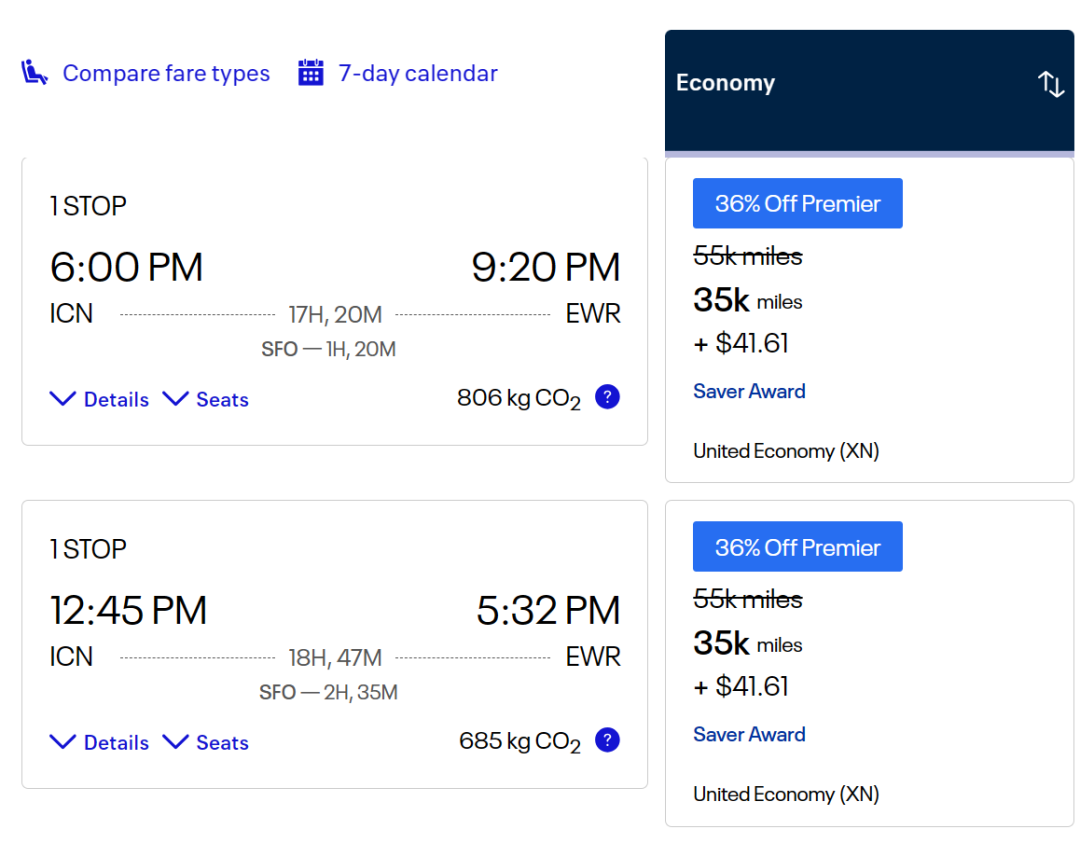The height and width of the screenshot is (843, 1080).
Task: Click 36% Off Premier badge on second fare
Action: click(x=798, y=546)
